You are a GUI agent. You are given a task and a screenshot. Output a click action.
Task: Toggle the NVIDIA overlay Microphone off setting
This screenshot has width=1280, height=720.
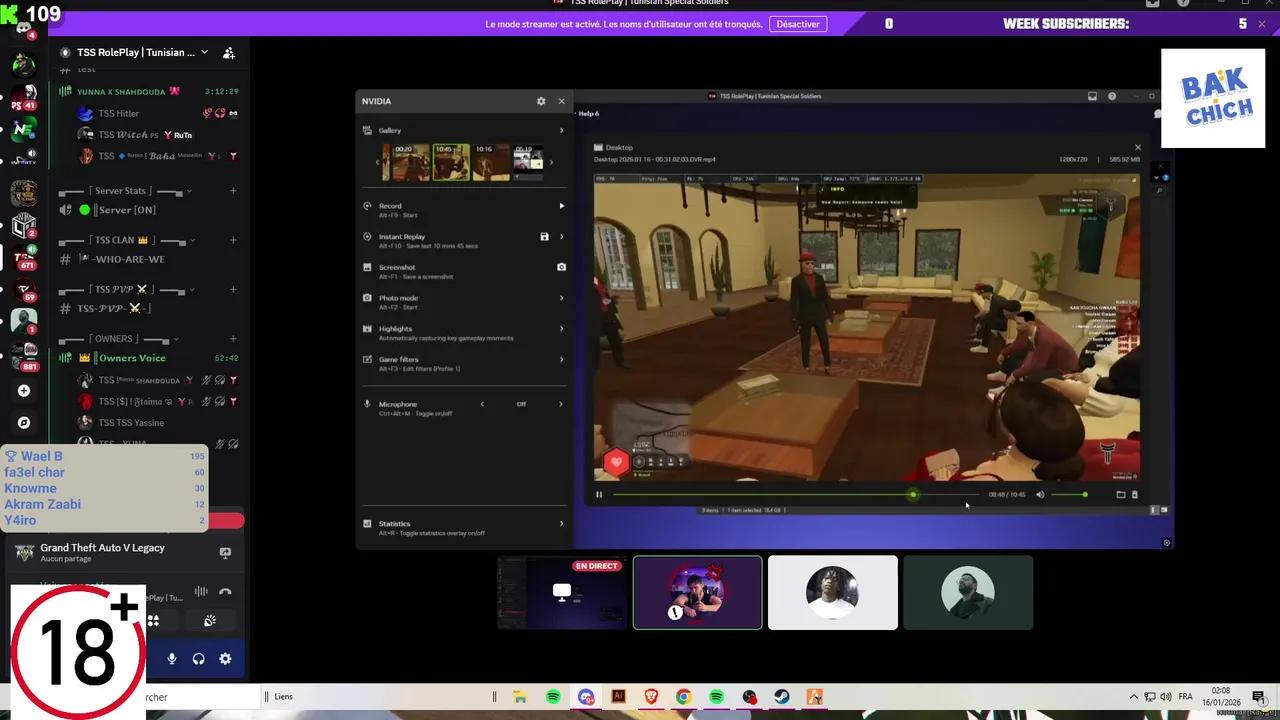520,404
